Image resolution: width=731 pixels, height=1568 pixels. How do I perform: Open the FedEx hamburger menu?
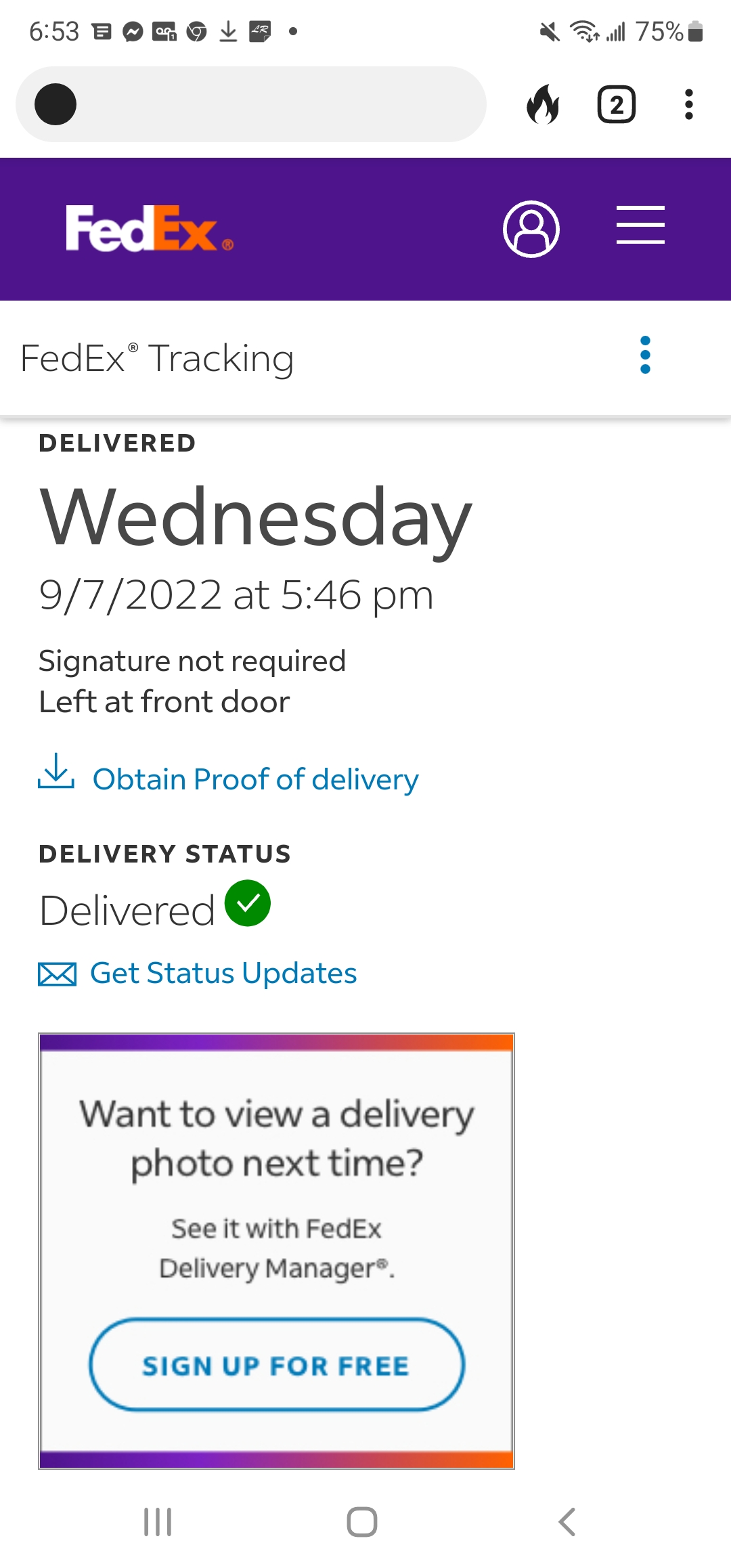640,225
